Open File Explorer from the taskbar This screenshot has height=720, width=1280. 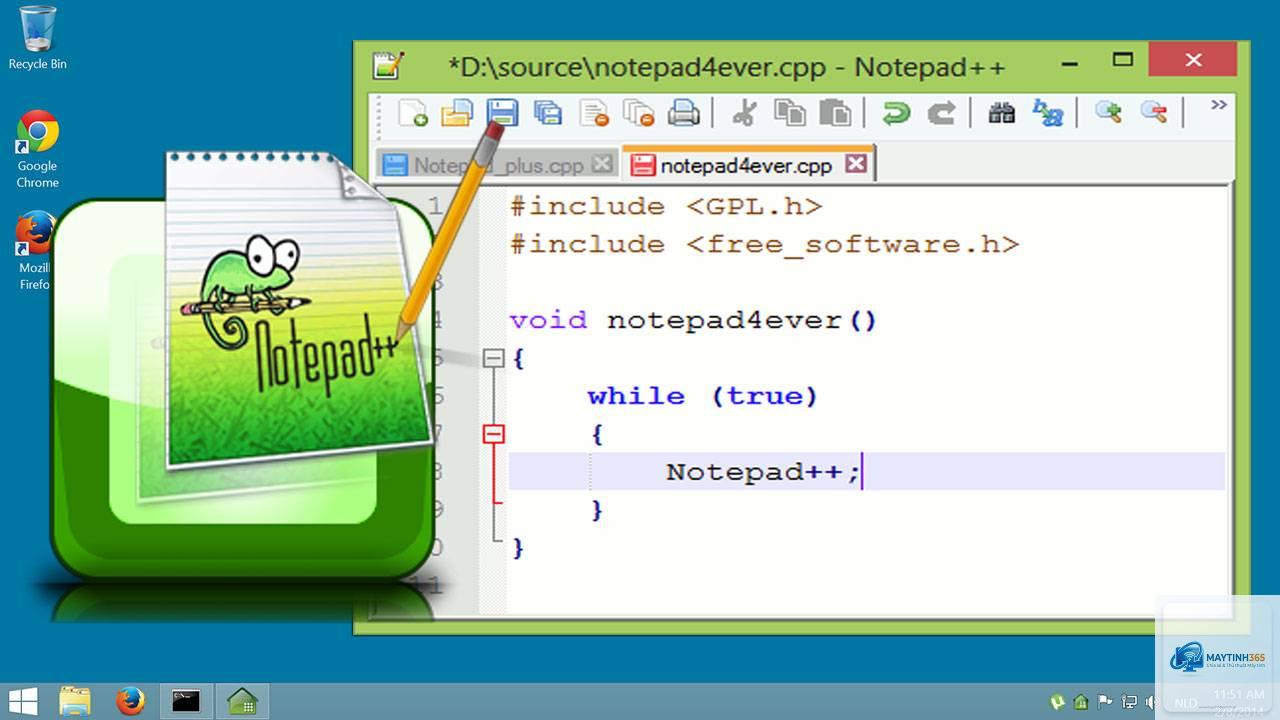tap(75, 701)
